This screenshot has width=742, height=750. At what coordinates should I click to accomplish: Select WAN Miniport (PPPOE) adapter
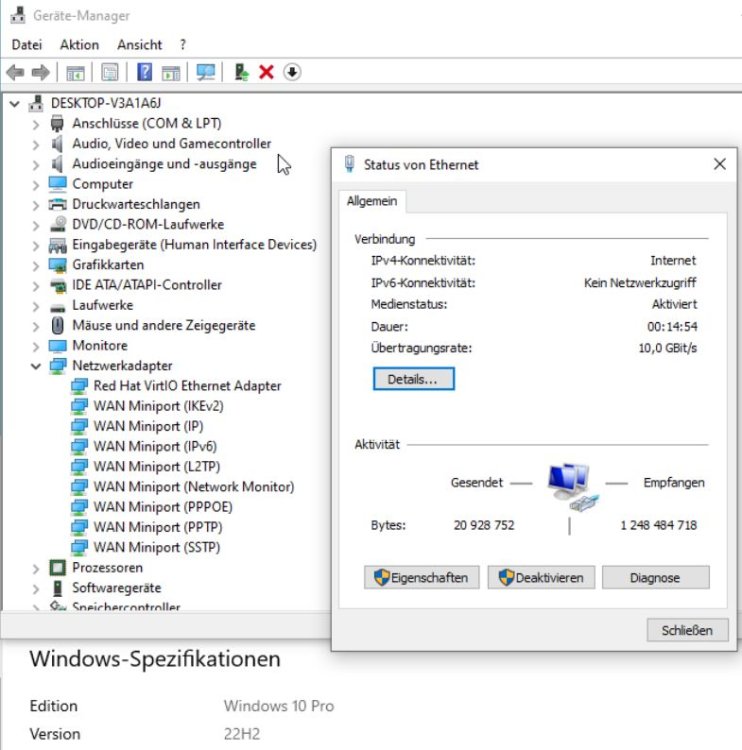point(163,507)
